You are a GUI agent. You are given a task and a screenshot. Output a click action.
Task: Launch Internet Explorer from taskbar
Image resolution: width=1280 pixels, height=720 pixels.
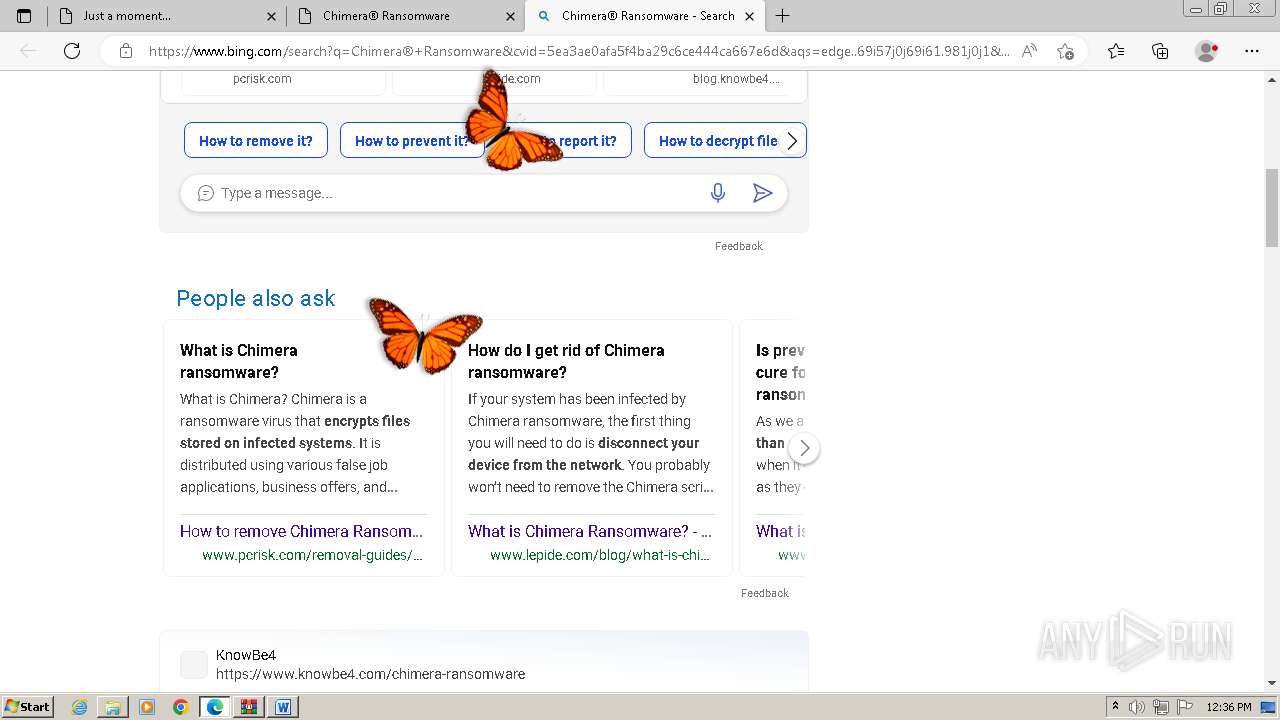click(80, 707)
